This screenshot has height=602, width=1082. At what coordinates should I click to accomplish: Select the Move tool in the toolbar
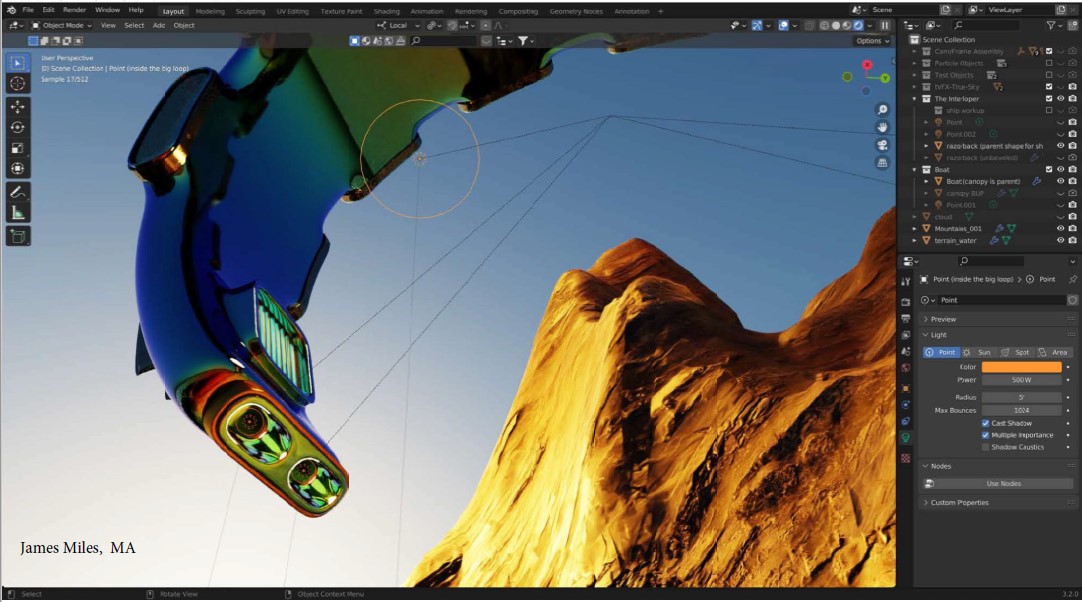(18, 106)
